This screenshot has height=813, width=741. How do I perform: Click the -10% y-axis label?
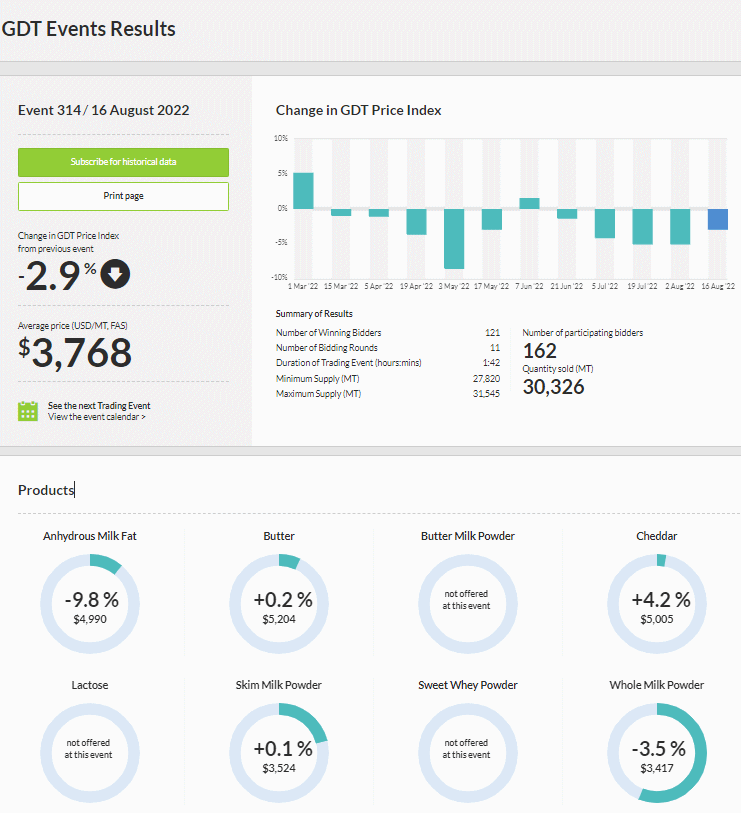pos(279,277)
